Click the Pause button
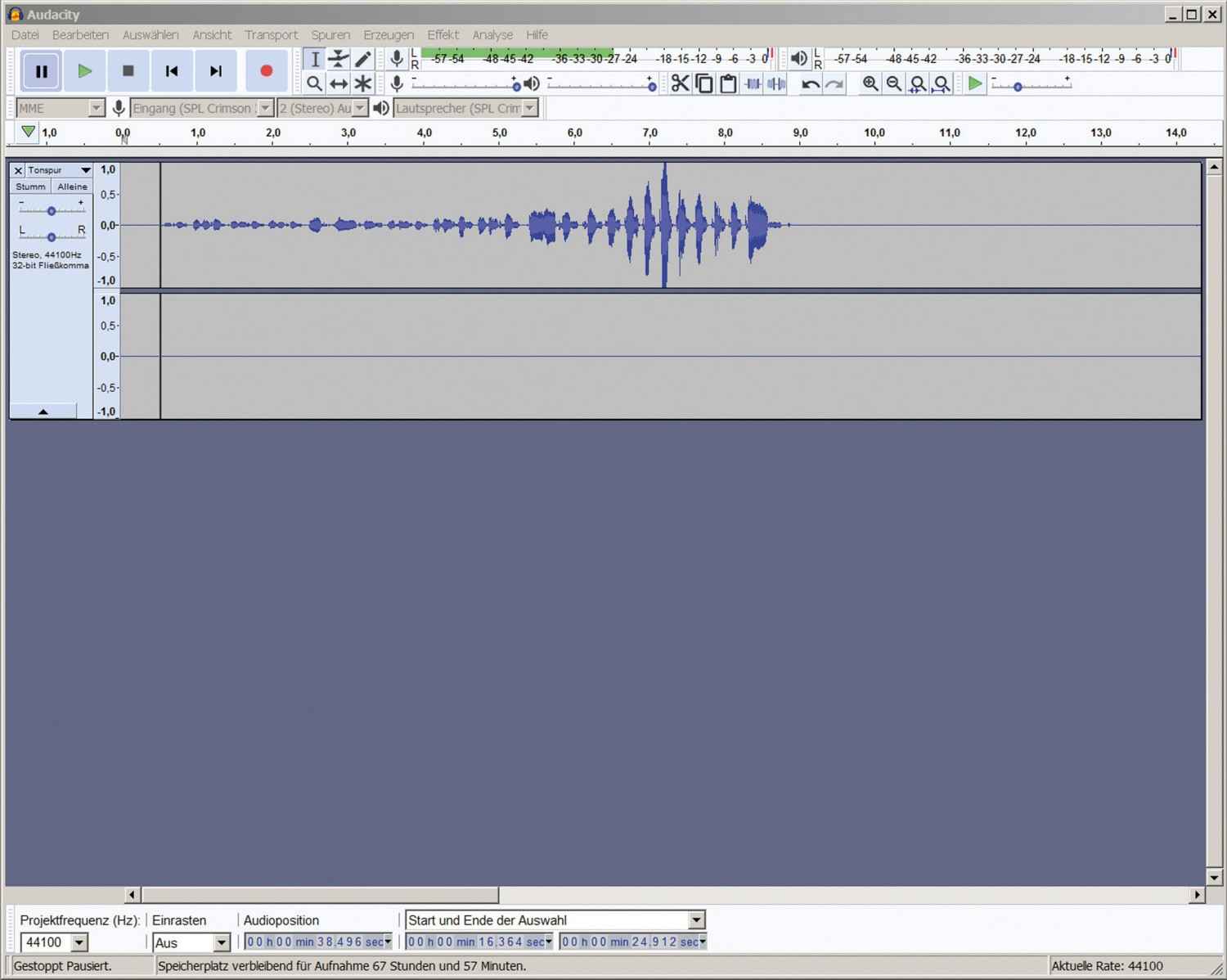The height and width of the screenshot is (980, 1227). click(41, 71)
